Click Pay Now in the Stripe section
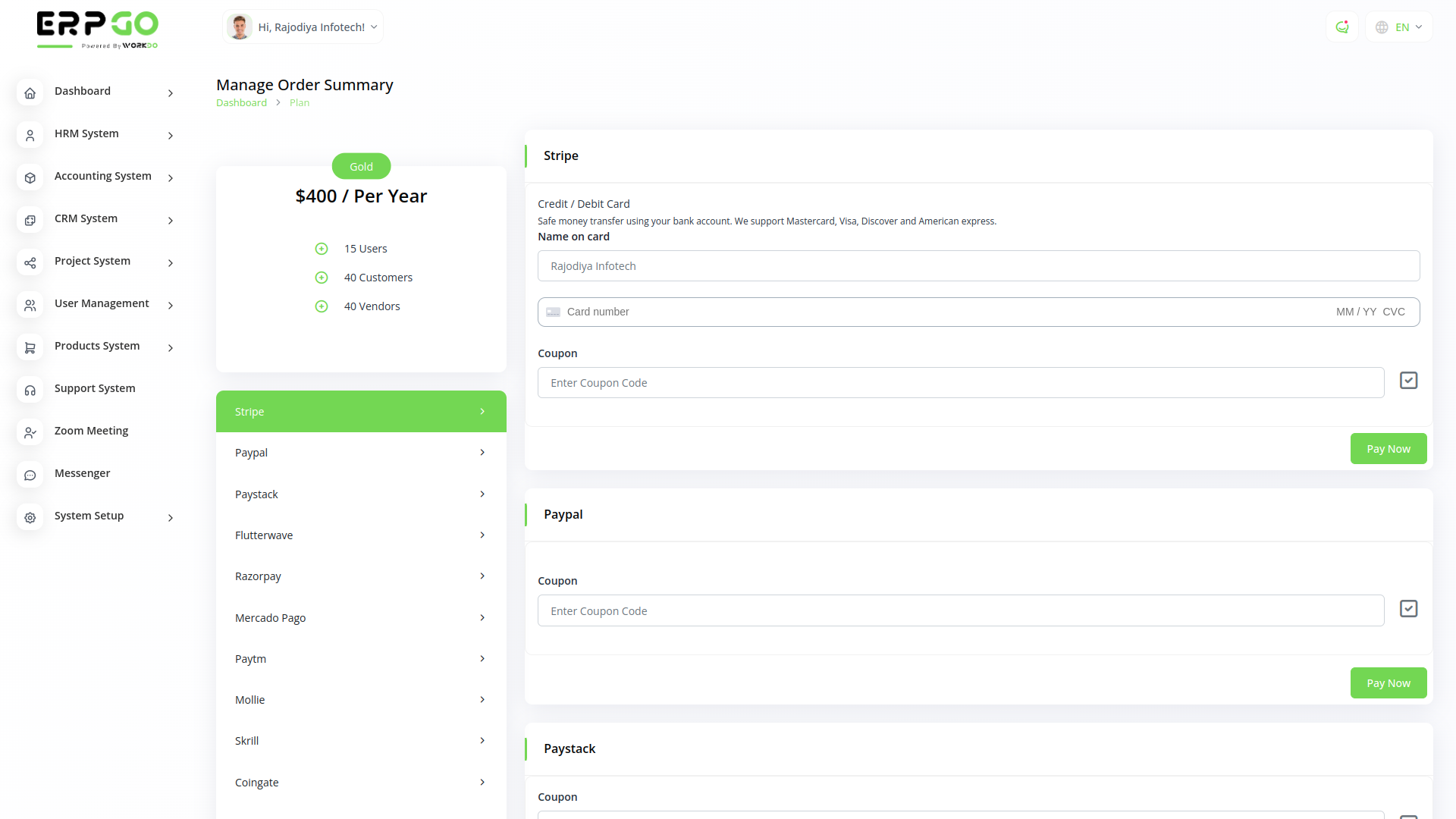The width and height of the screenshot is (1456, 819). click(1388, 449)
